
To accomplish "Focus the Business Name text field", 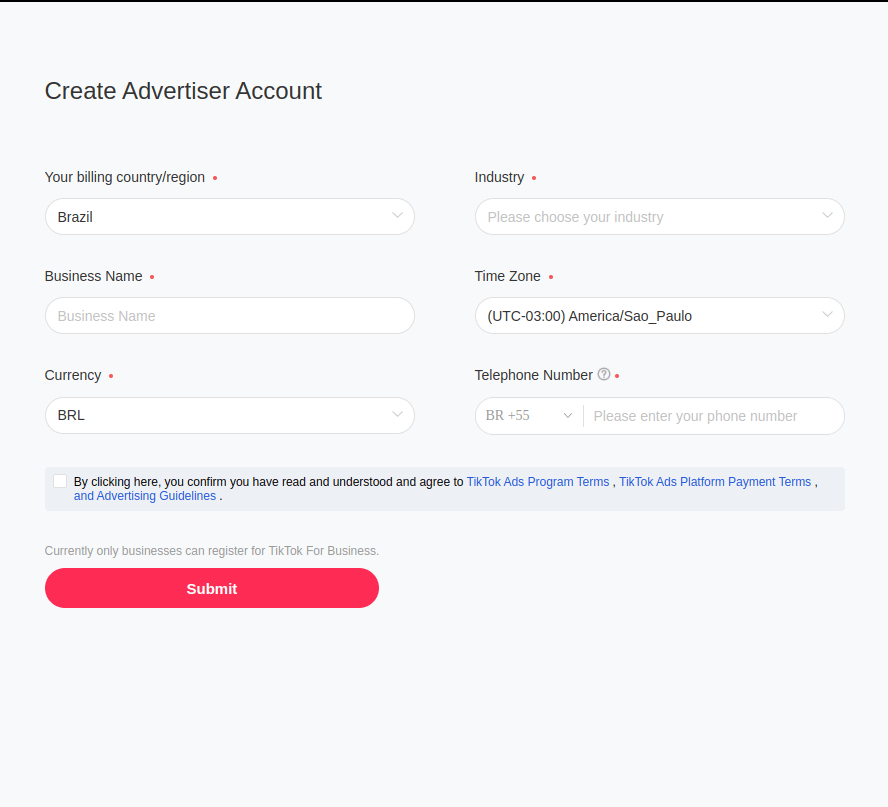I will pyautogui.click(x=230, y=316).
